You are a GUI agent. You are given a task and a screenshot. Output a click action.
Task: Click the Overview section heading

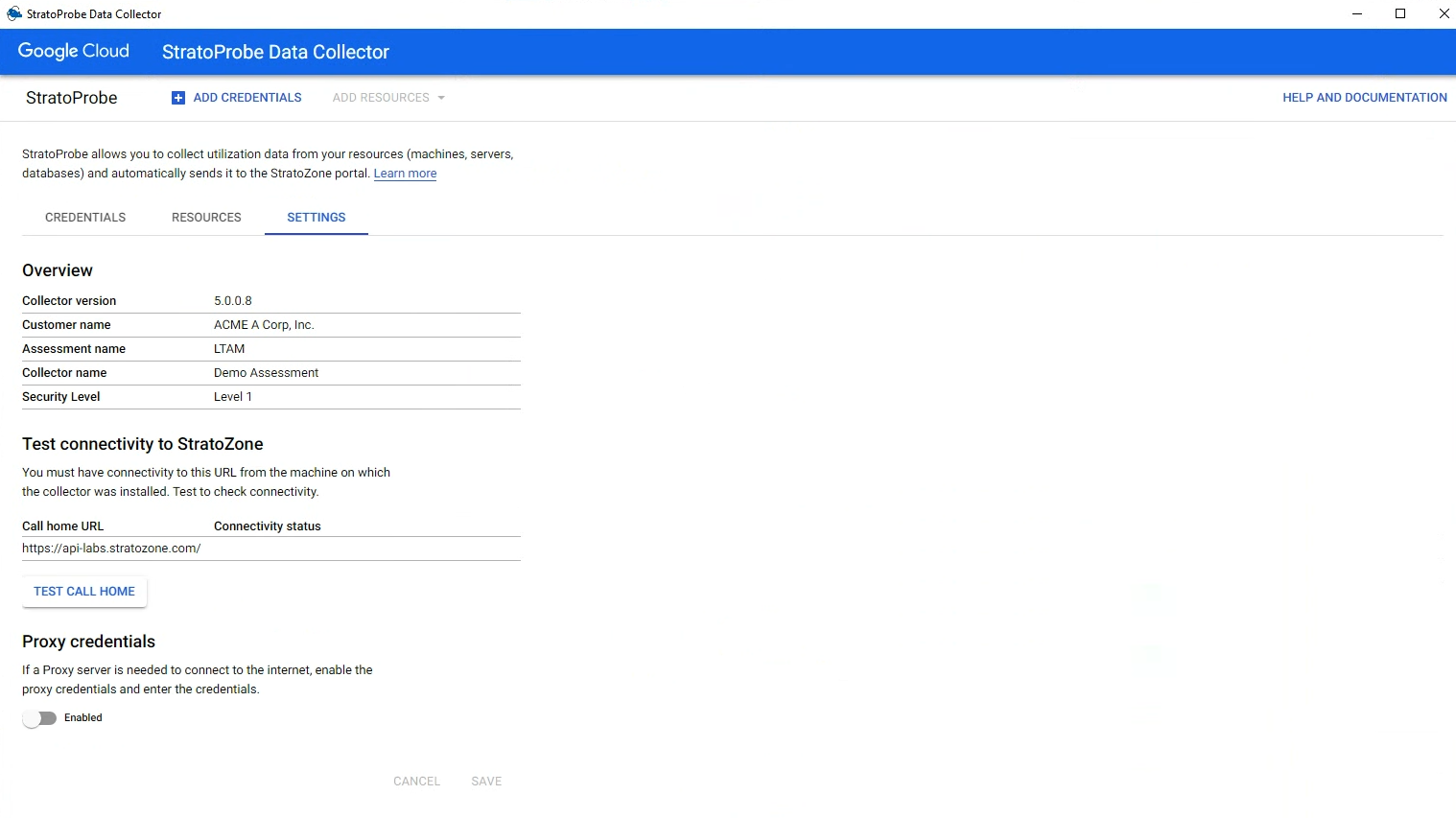pyautogui.click(x=58, y=270)
